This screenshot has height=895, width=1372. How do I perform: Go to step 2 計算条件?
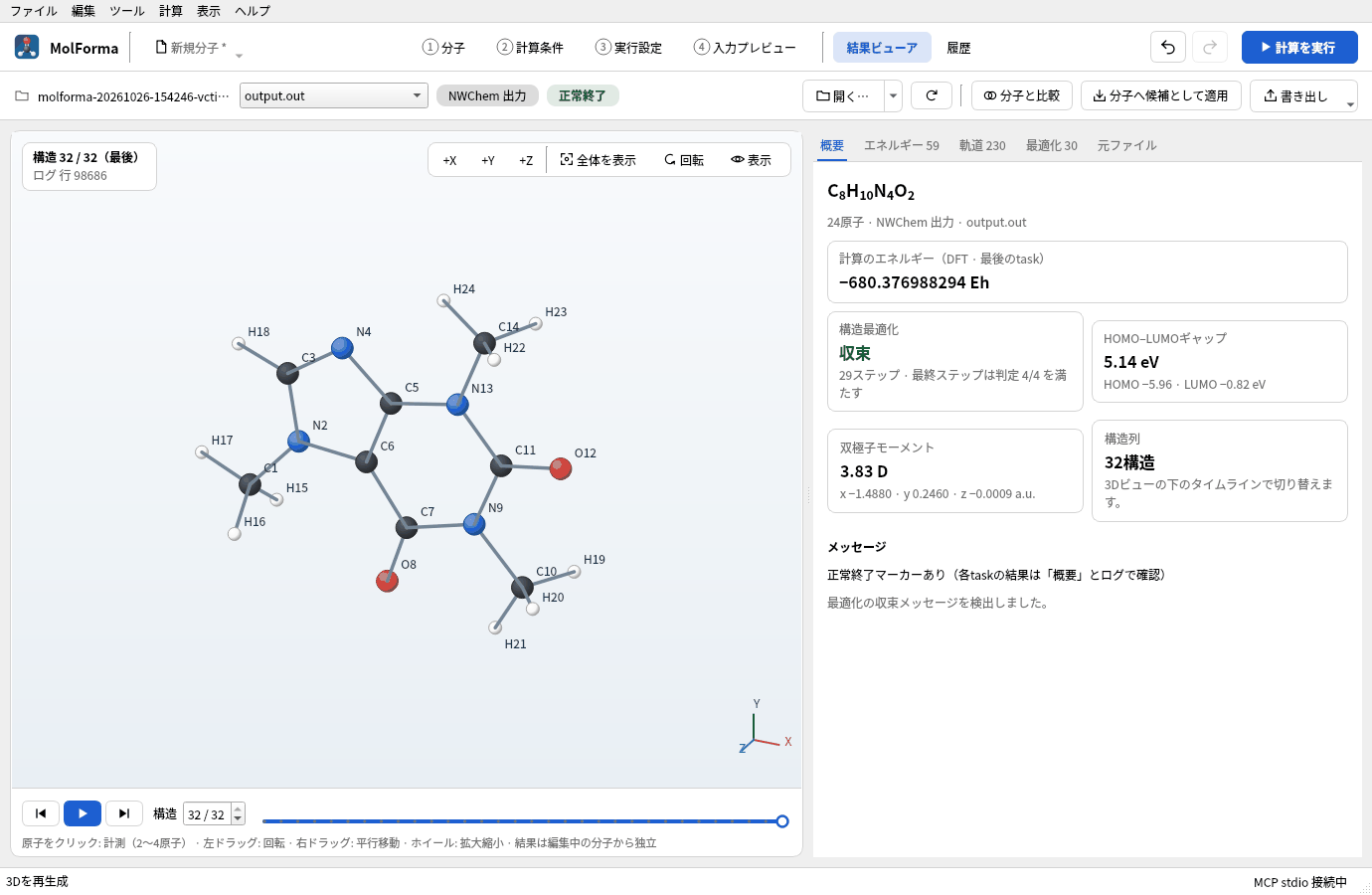point(530,48)
